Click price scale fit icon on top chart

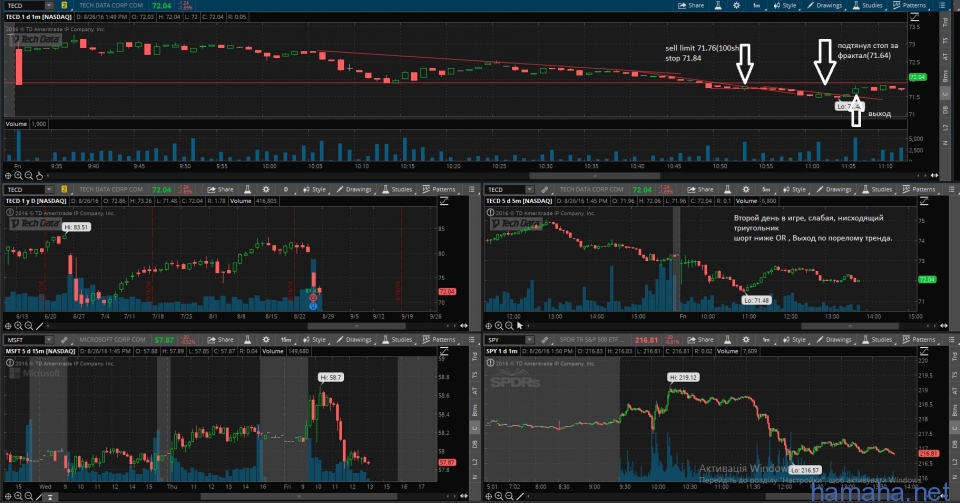[914, 17]
